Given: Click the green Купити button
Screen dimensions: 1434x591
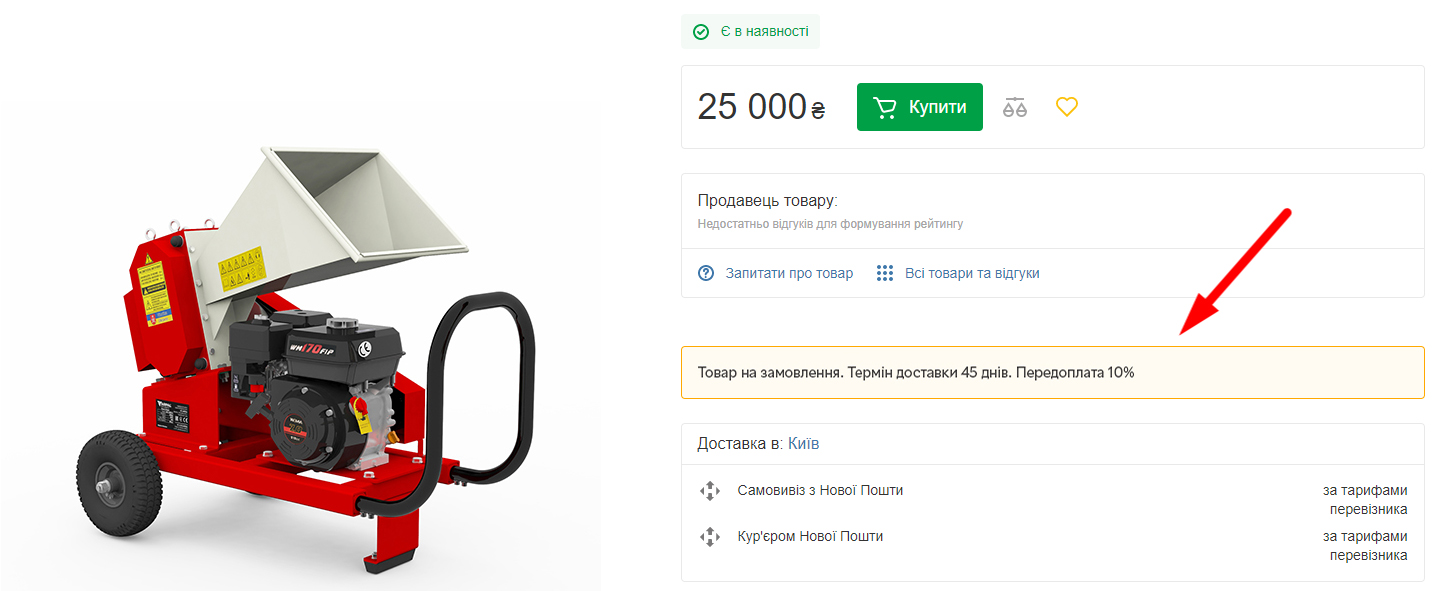Looking at the screenshot, I should (919, 107).
